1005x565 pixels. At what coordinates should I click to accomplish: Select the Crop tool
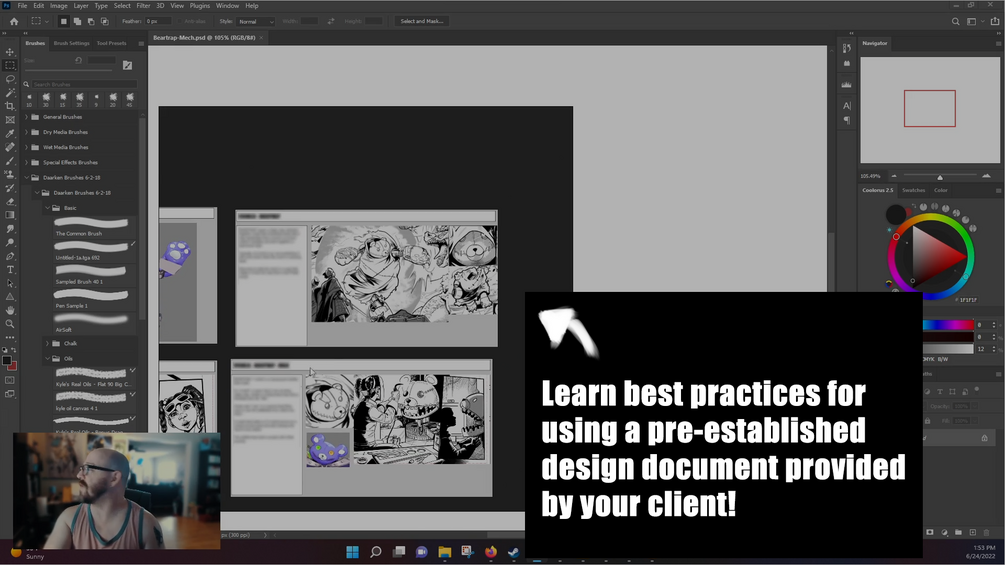[10, 106]
